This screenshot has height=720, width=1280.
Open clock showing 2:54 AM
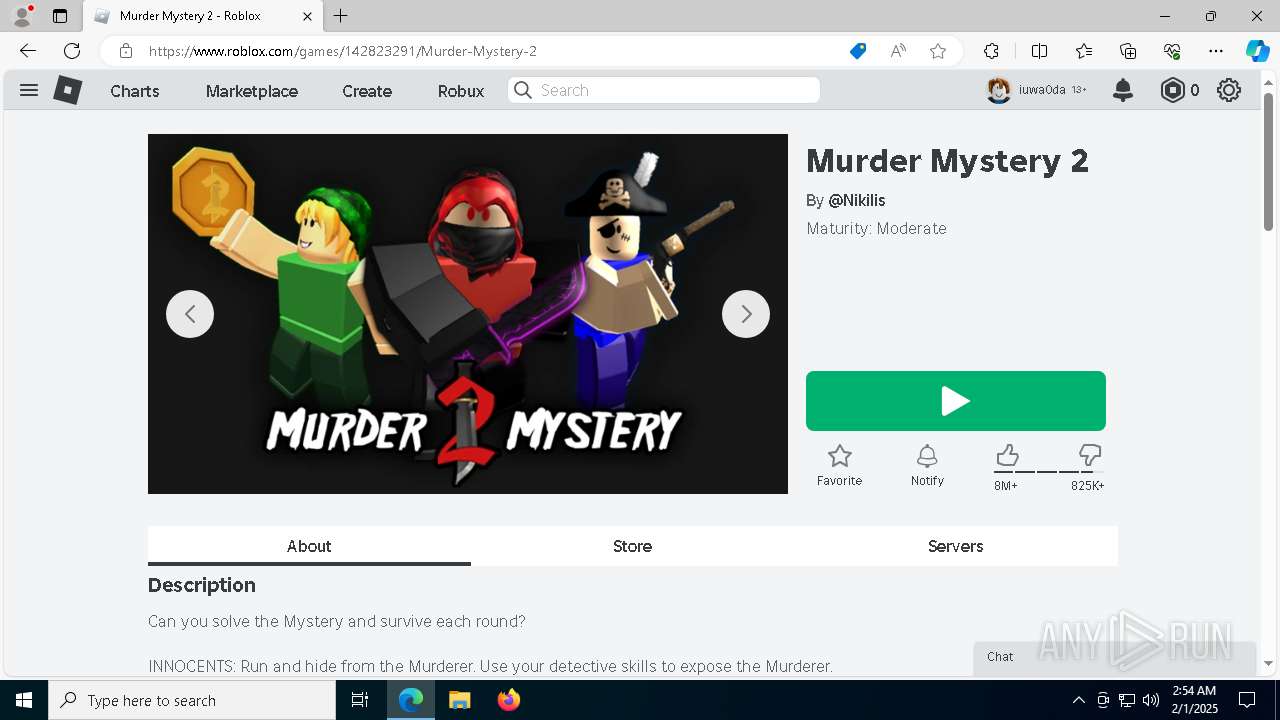1194,700
